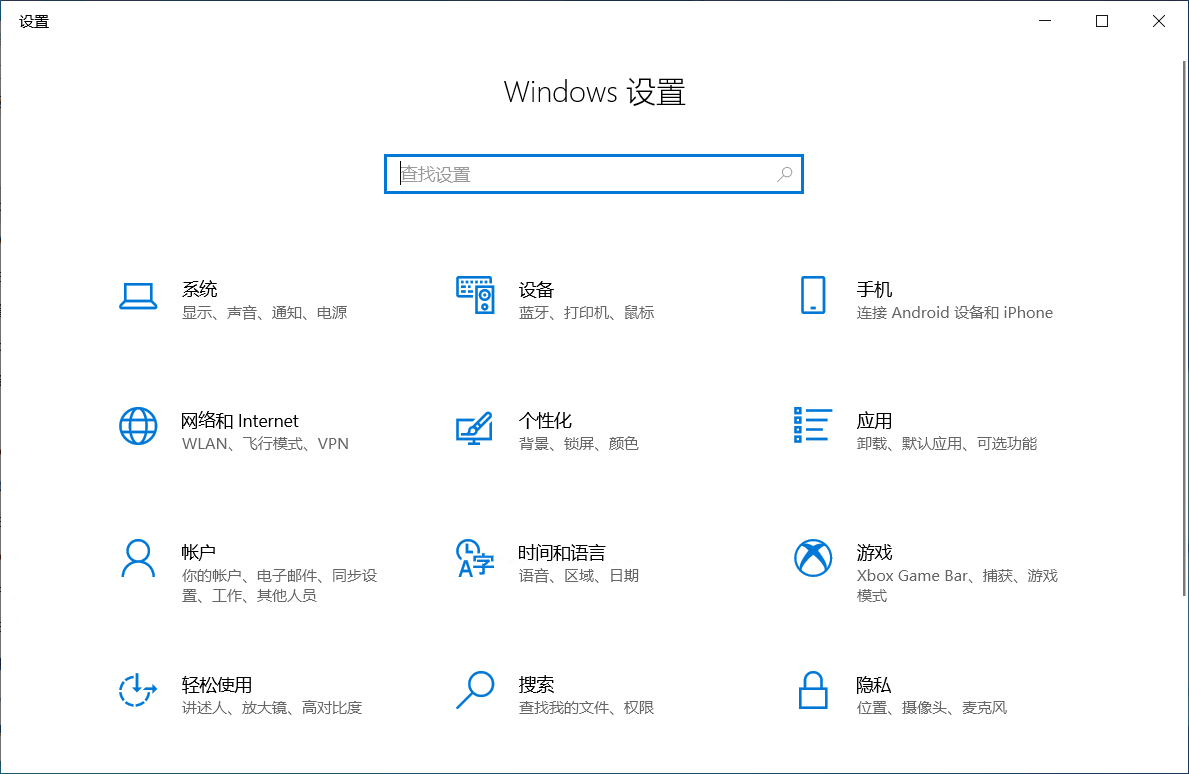
Task: Open the 手机 phone icon
Action: tap(813, 295)
